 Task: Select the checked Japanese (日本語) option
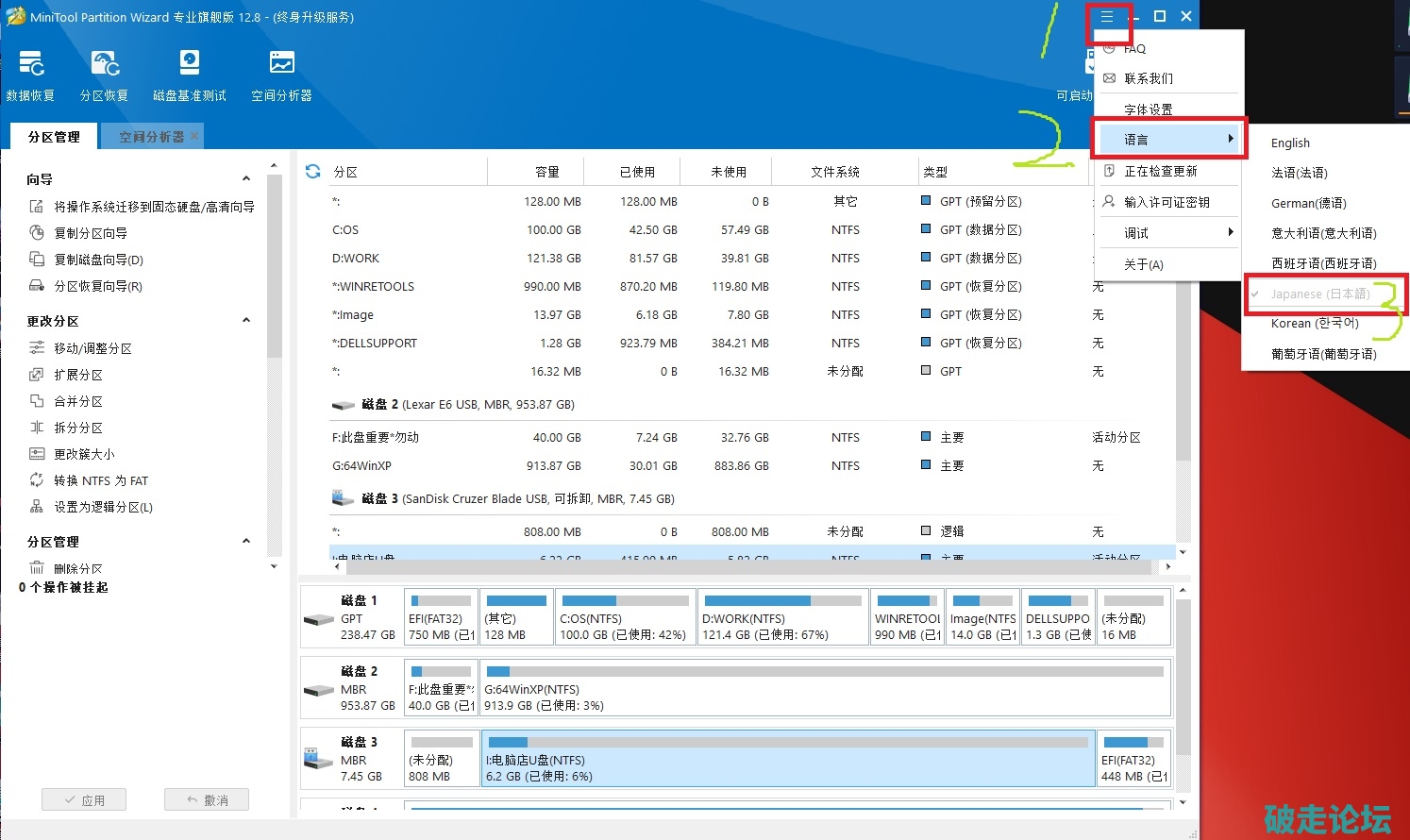coord(1319,294)
